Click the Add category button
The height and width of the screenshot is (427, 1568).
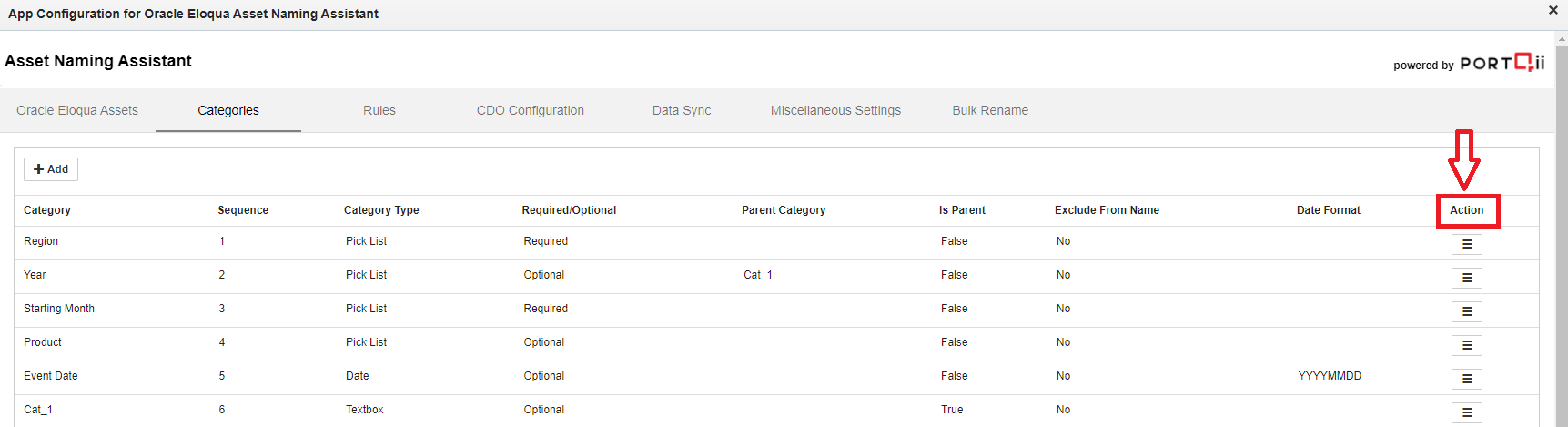pyautogui.click(x=51, y=169)
